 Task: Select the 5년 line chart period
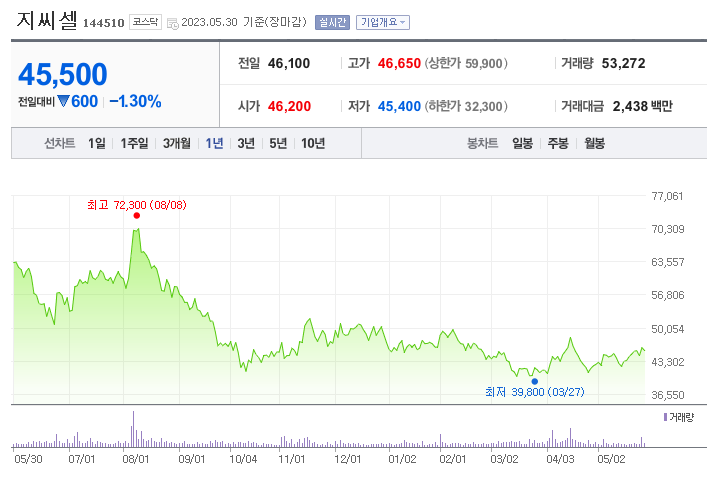[x=278, y=143]
